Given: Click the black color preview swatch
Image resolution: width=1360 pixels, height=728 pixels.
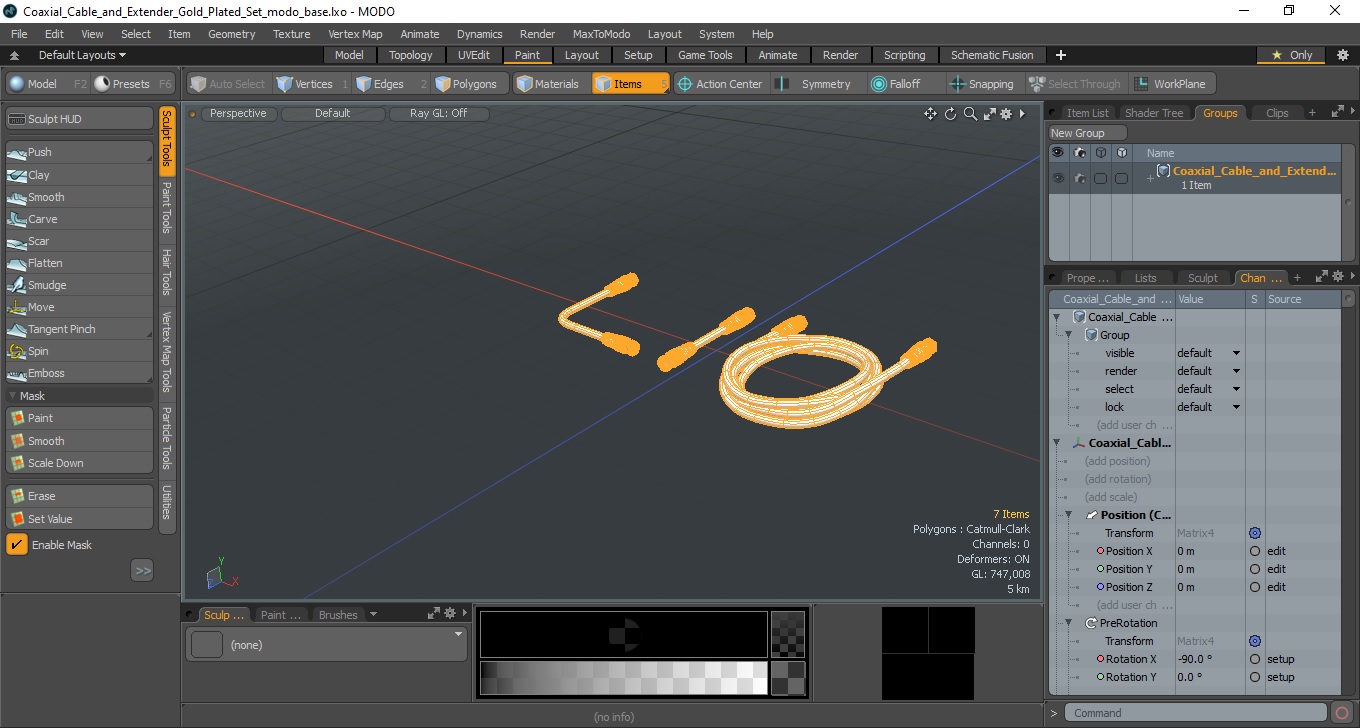Looking at the screenshot, I should click(623, 634).
